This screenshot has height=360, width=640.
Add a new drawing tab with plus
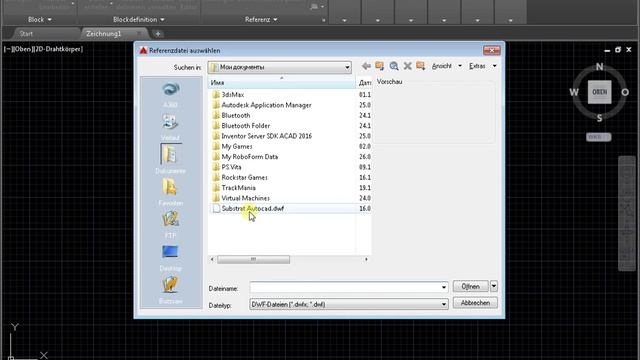click(158, 34)
